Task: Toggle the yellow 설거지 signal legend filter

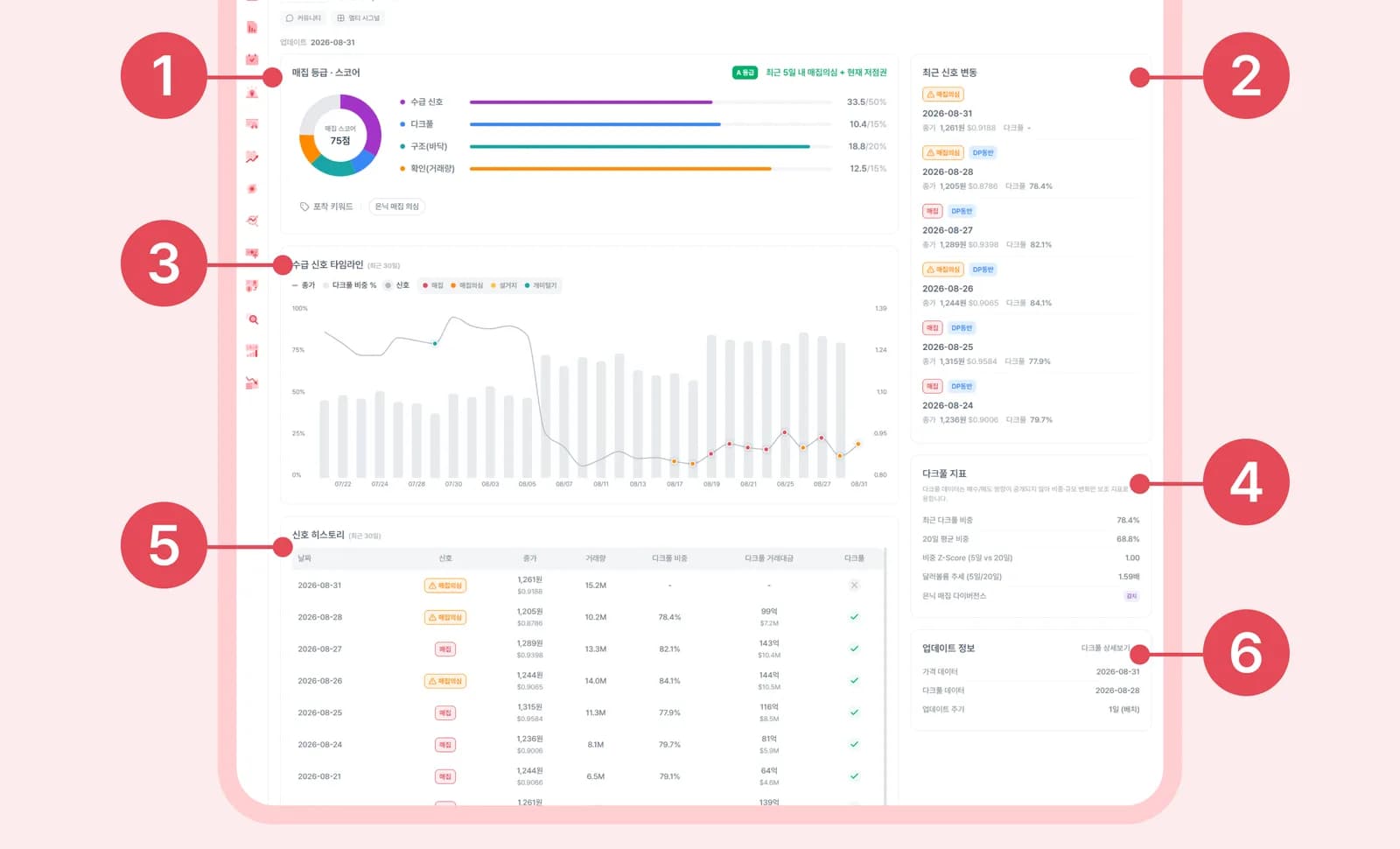Action: [x=504, y=285]
